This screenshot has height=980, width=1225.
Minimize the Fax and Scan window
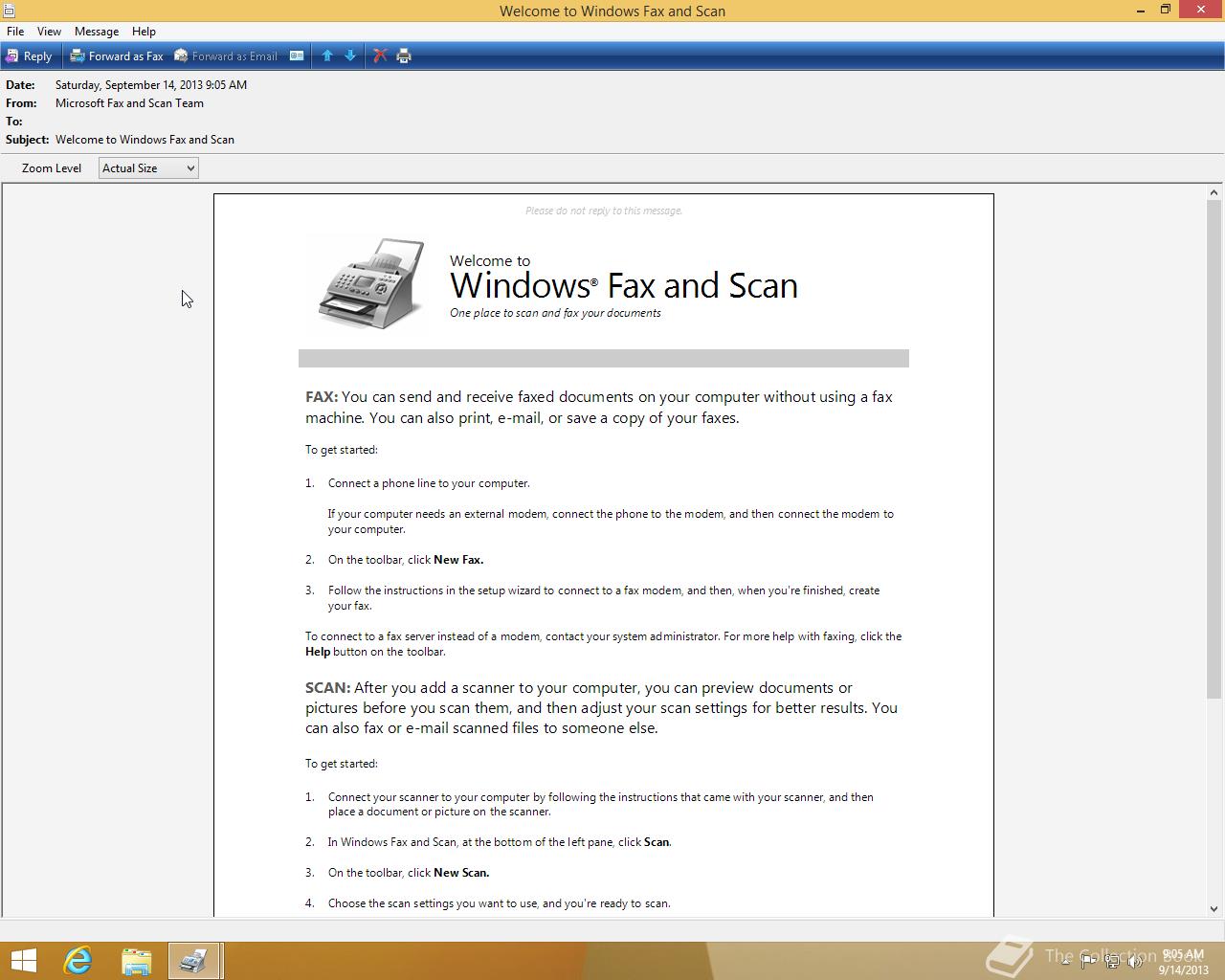coord(1141,11)
